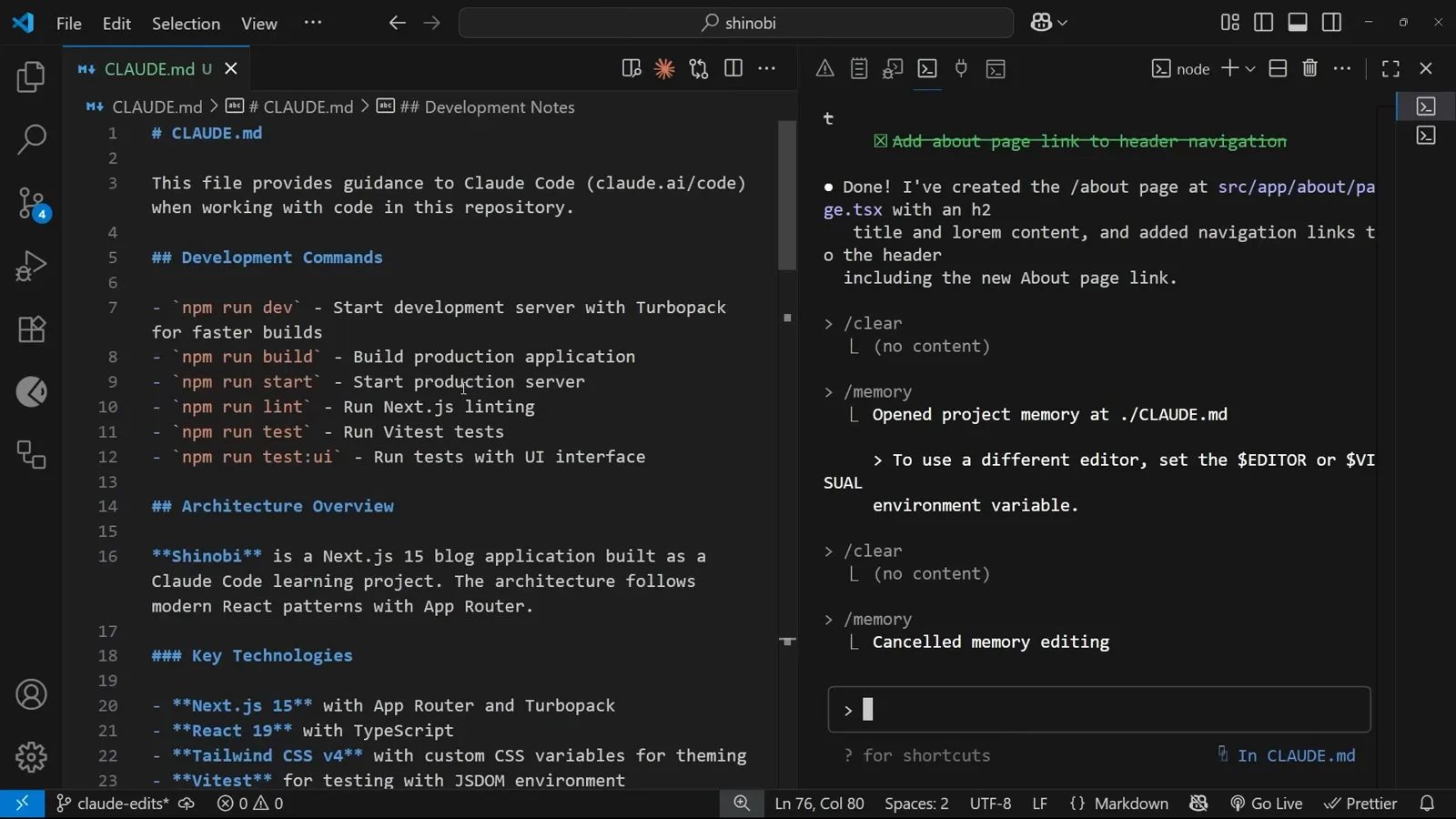Viewport: 1456px width, 819px height.
Task: Toggle Go Live server
Action: (x=1267, y=804)
